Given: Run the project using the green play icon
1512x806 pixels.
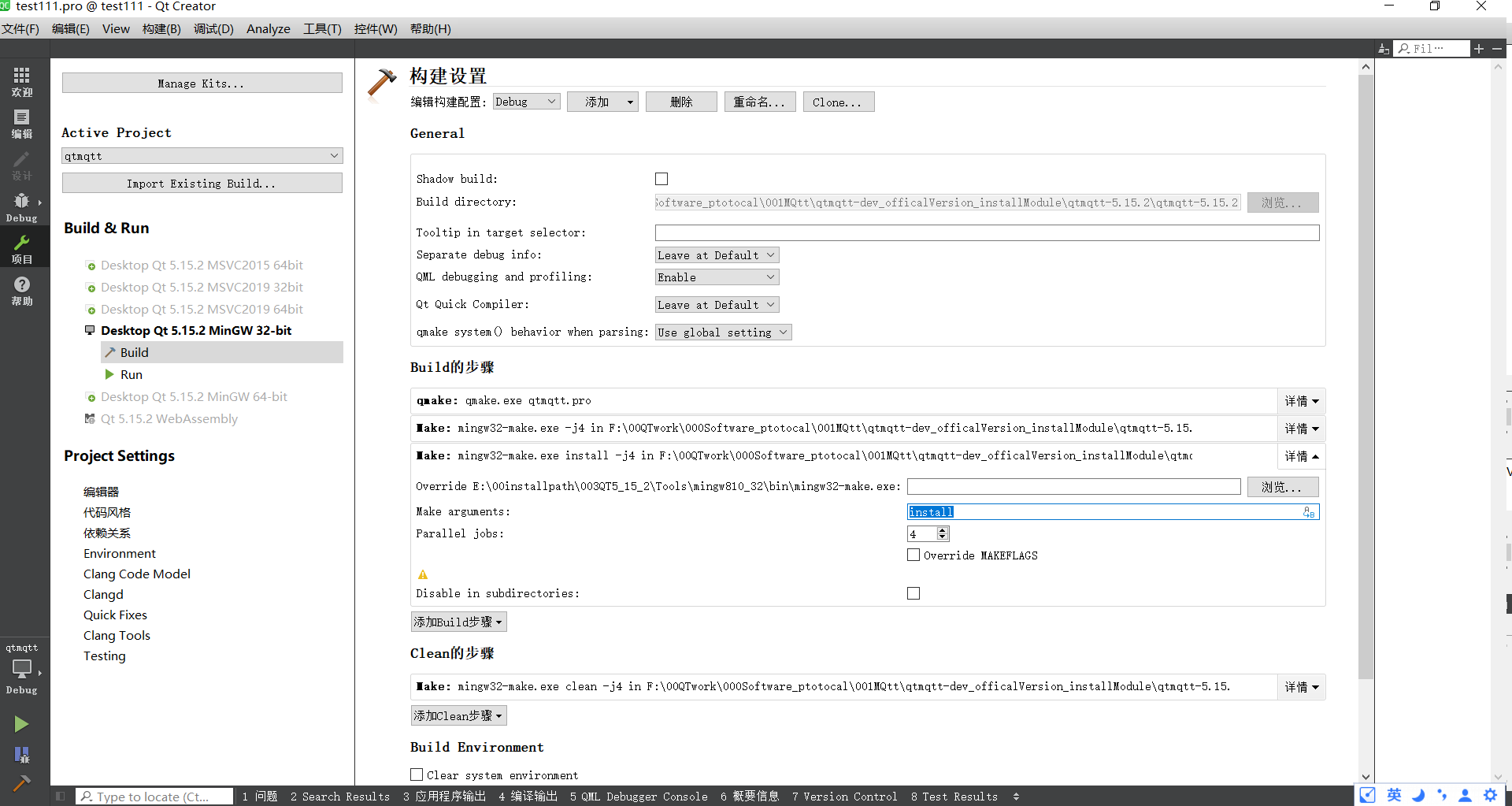Looking at the screenshot, I should point(21,723).
